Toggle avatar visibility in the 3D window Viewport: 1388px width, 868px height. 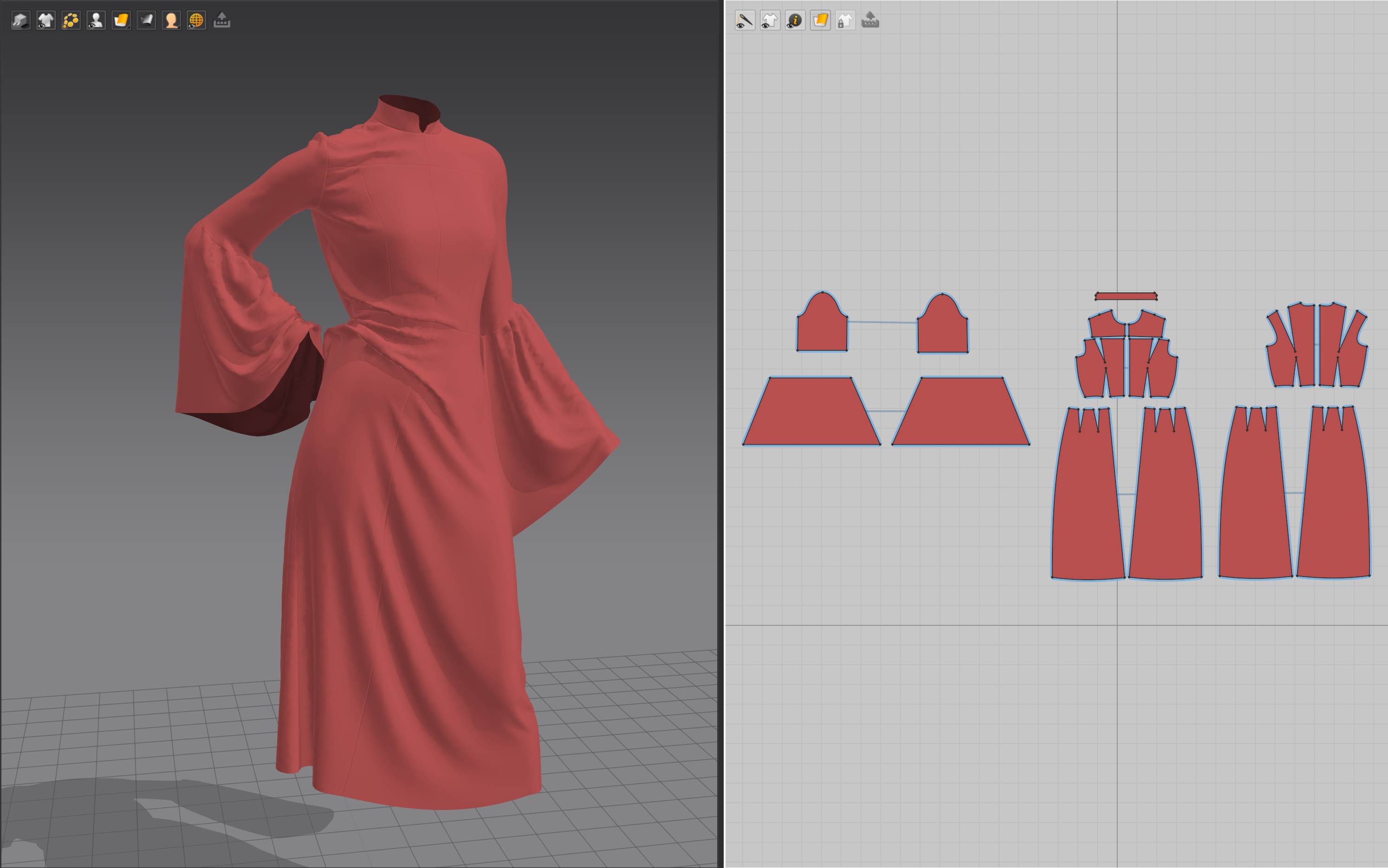pos(96,21)
